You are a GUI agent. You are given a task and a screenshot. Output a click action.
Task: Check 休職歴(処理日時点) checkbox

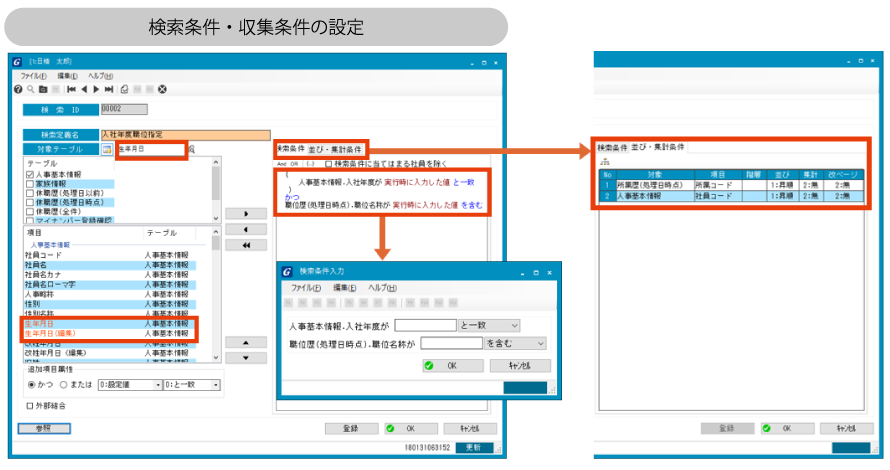pyautogui.click(x=30, y=202)
